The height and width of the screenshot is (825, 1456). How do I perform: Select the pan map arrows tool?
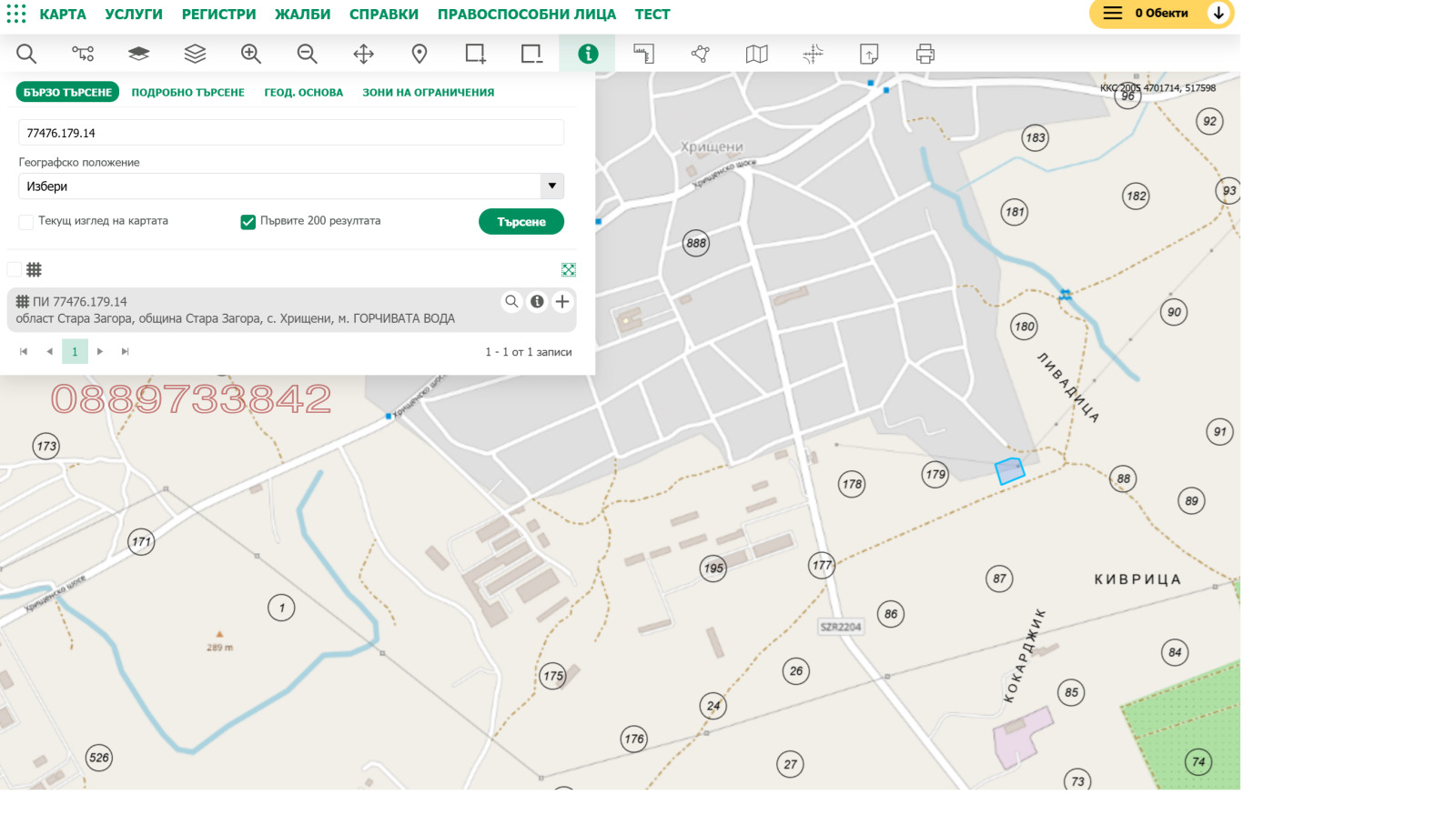(x=363, y=54)
